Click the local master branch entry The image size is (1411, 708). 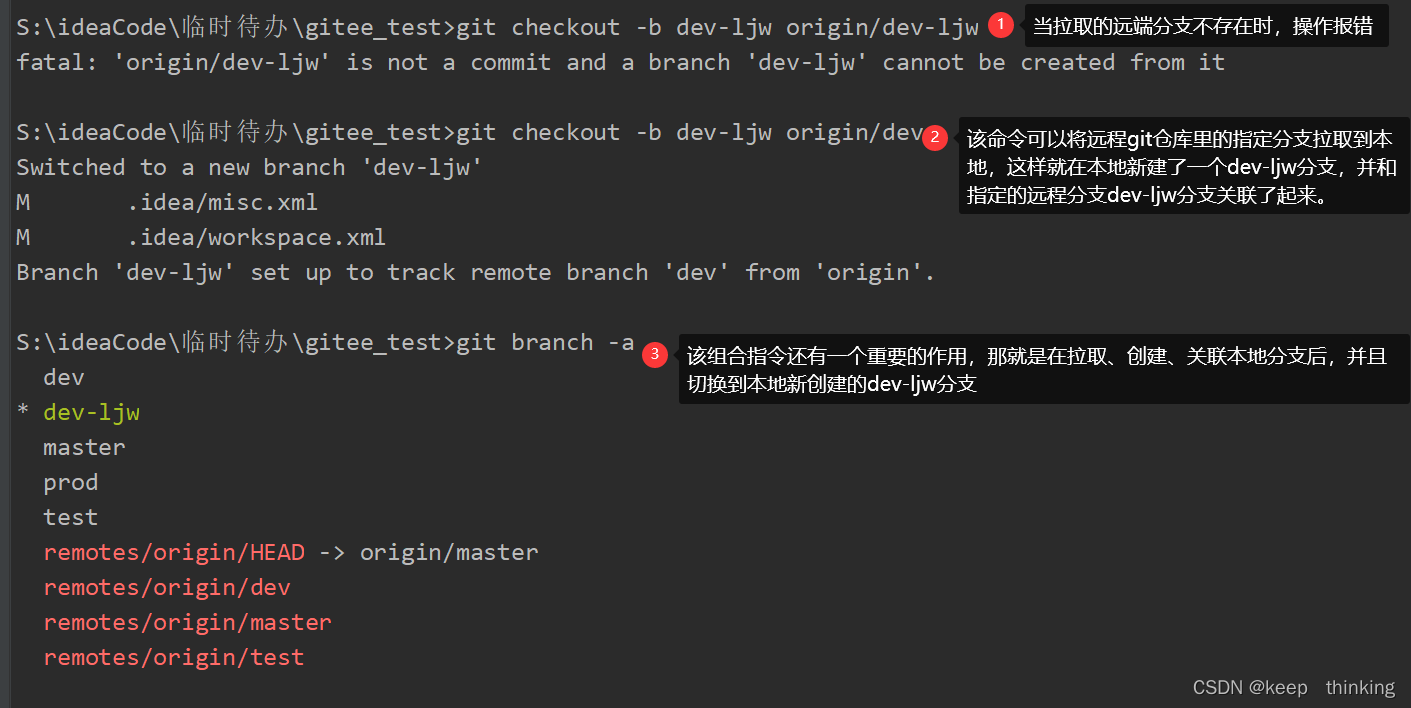click(x=84, y=448)
